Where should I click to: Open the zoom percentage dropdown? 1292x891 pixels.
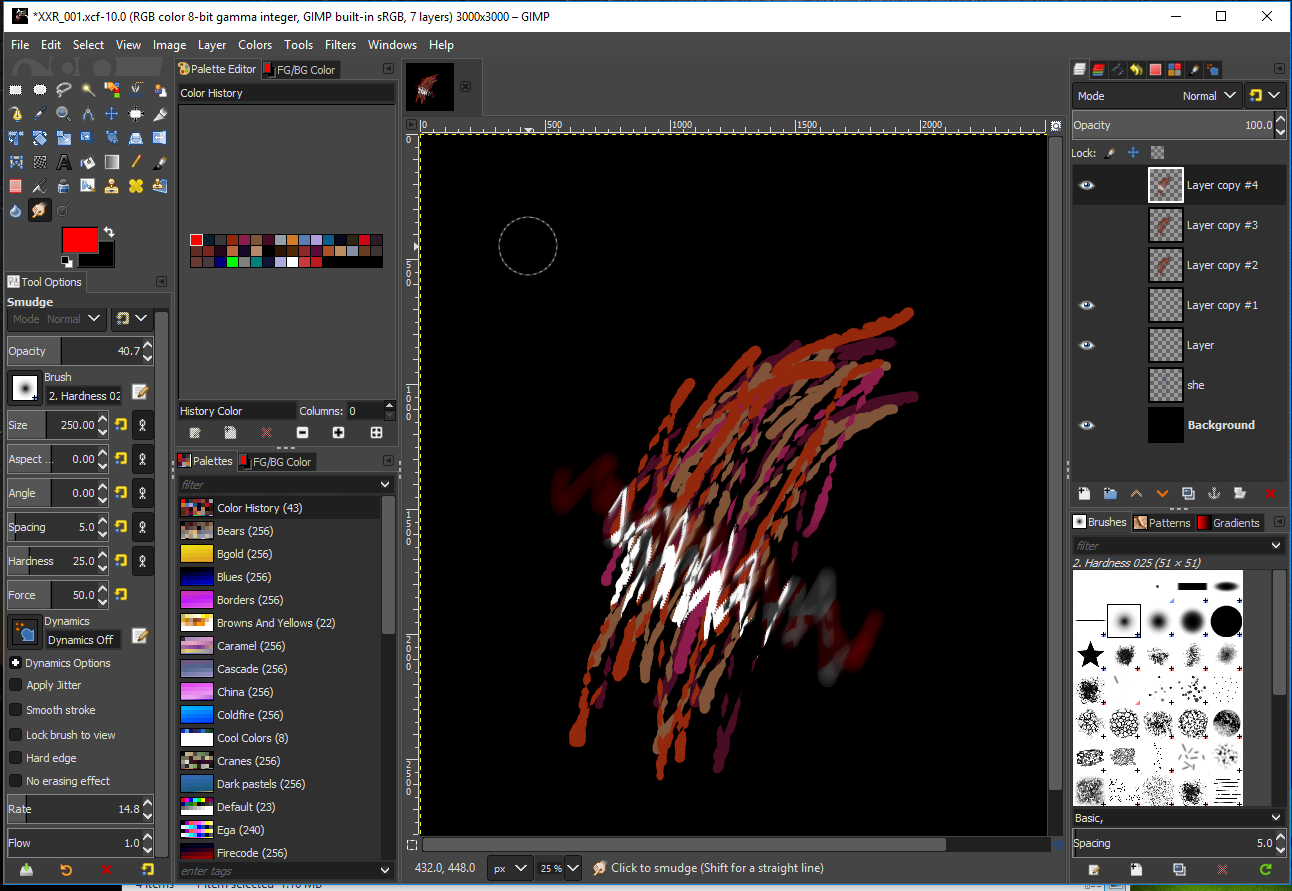[573, 868]
